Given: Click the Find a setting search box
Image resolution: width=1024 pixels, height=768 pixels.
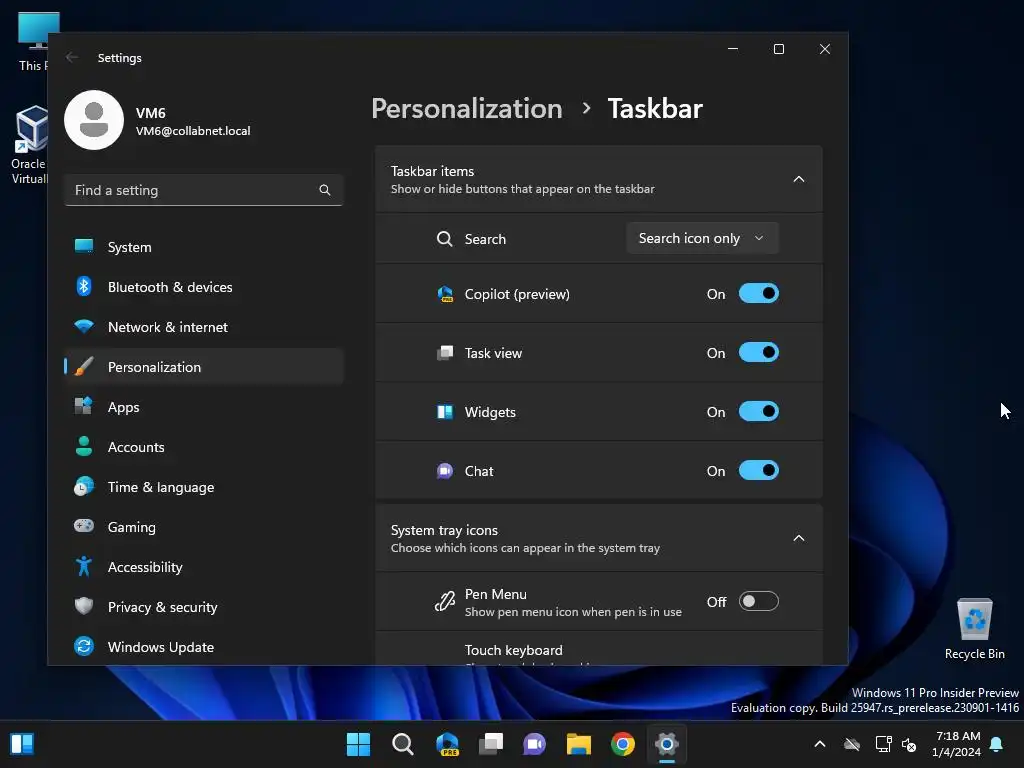Looking at the screenshot, I should click(x=204, y=190).
